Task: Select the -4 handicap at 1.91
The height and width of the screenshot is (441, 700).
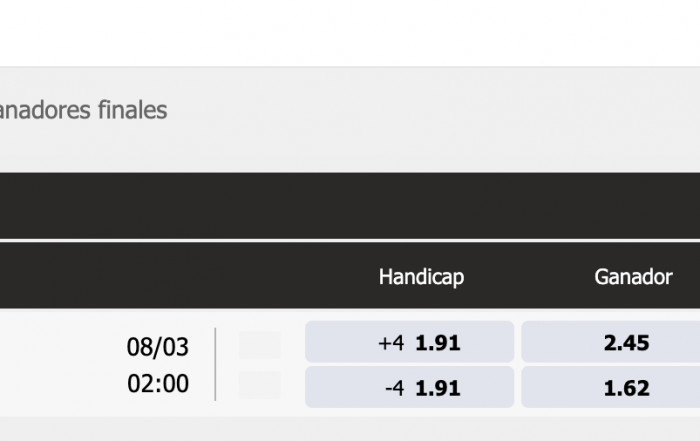Action: coord(409,387)
